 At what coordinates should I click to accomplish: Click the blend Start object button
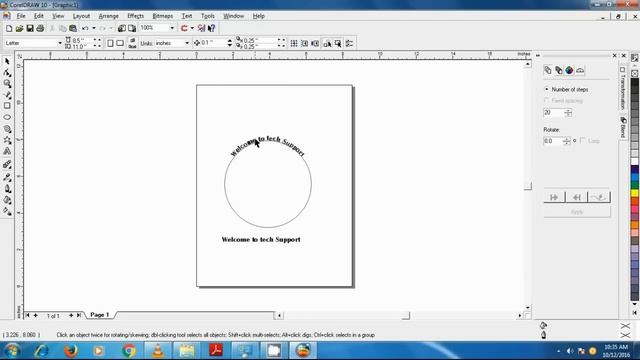(x=554, y=197)
